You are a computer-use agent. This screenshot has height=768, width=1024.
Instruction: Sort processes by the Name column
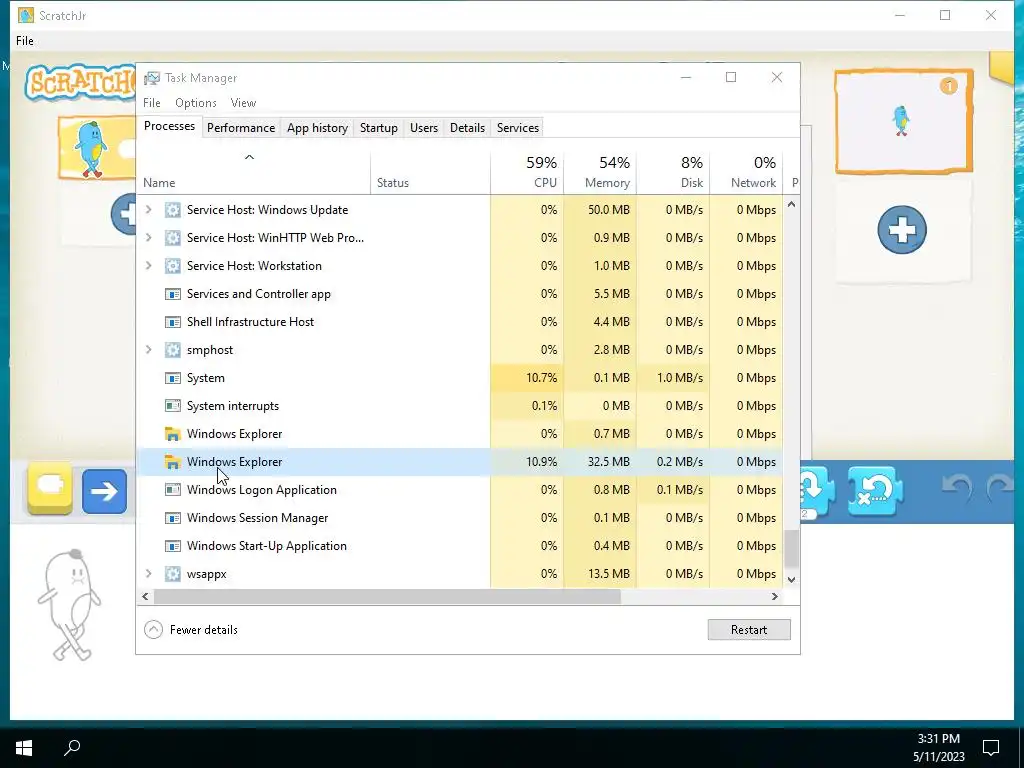(x=254, y=173)
